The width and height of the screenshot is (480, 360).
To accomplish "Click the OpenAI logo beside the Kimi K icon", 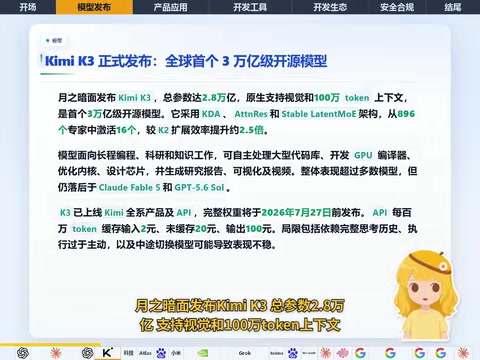I will click(x=87, y=353).
